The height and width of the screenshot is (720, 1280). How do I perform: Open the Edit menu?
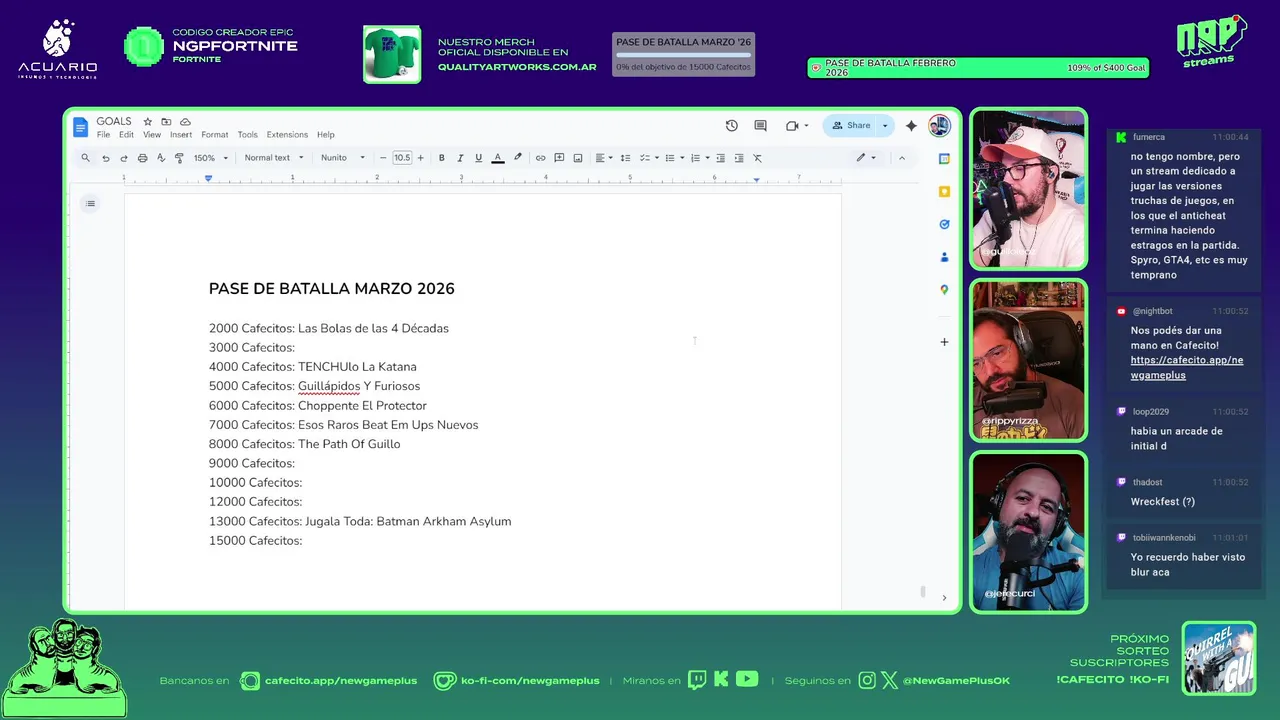tap(126, 135)
